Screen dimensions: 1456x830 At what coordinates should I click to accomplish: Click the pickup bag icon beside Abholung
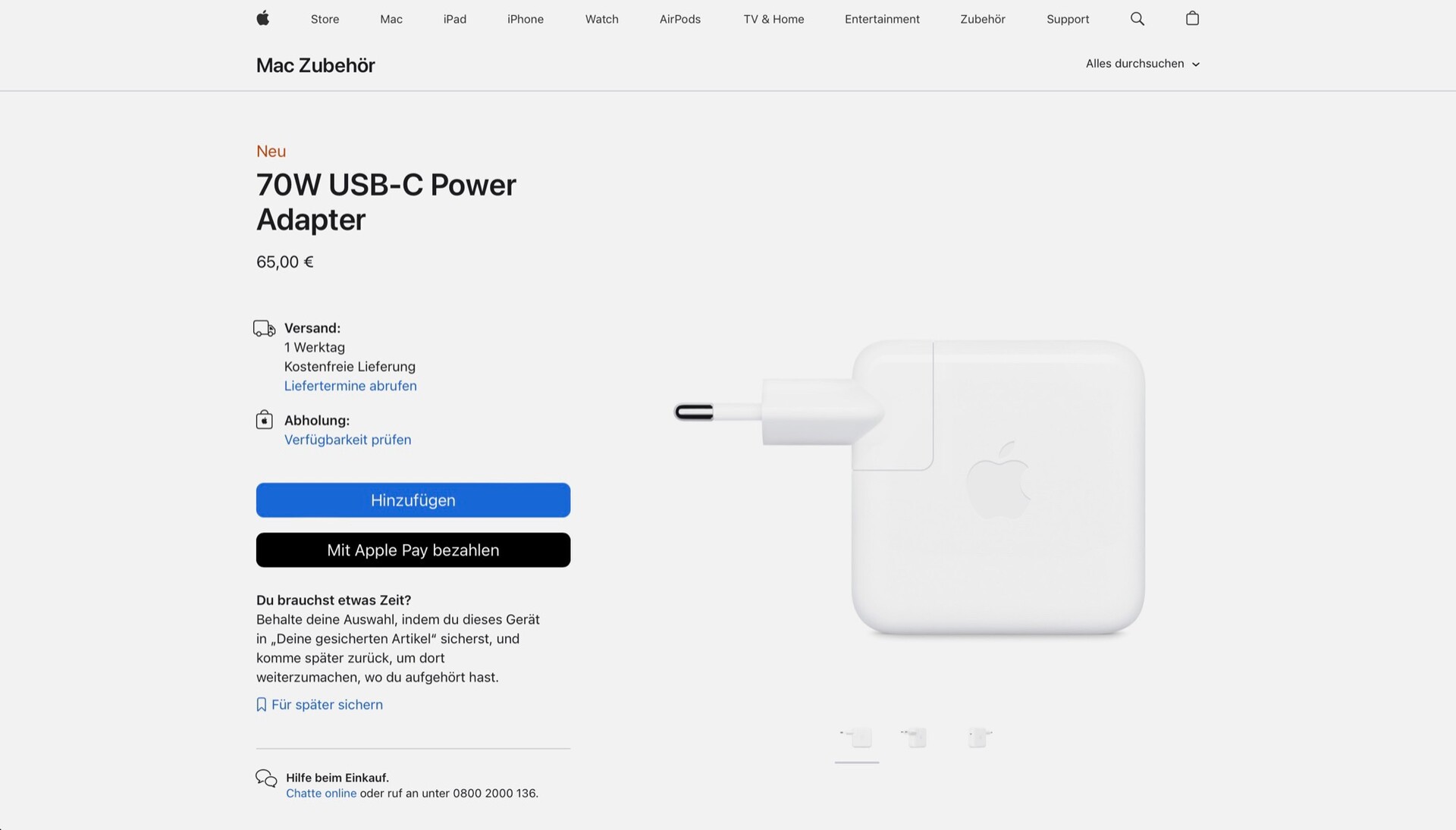[264, 419]
